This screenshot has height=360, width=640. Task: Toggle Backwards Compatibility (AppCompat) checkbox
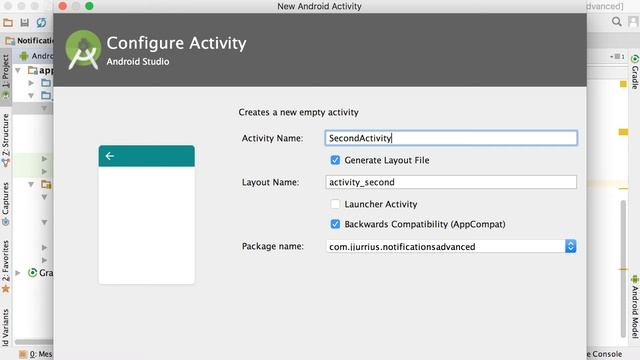[335, 224]
